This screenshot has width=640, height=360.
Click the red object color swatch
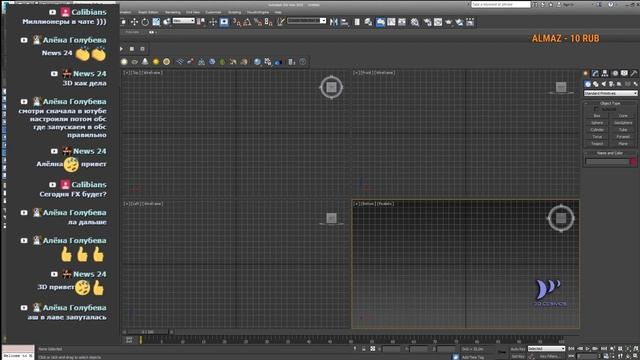(x=633, y=162)
